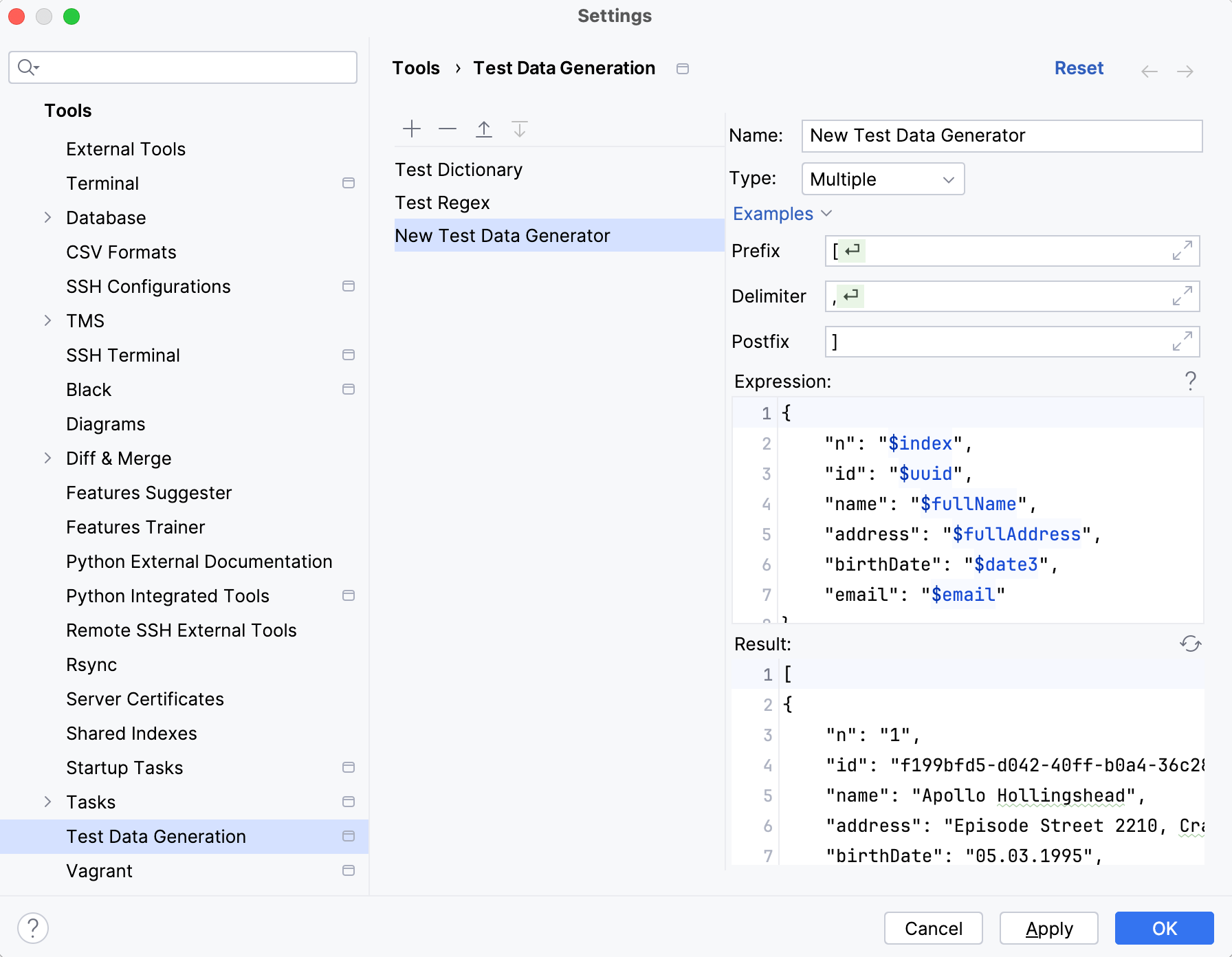Edit the generator Name field

click(1000, 135)
